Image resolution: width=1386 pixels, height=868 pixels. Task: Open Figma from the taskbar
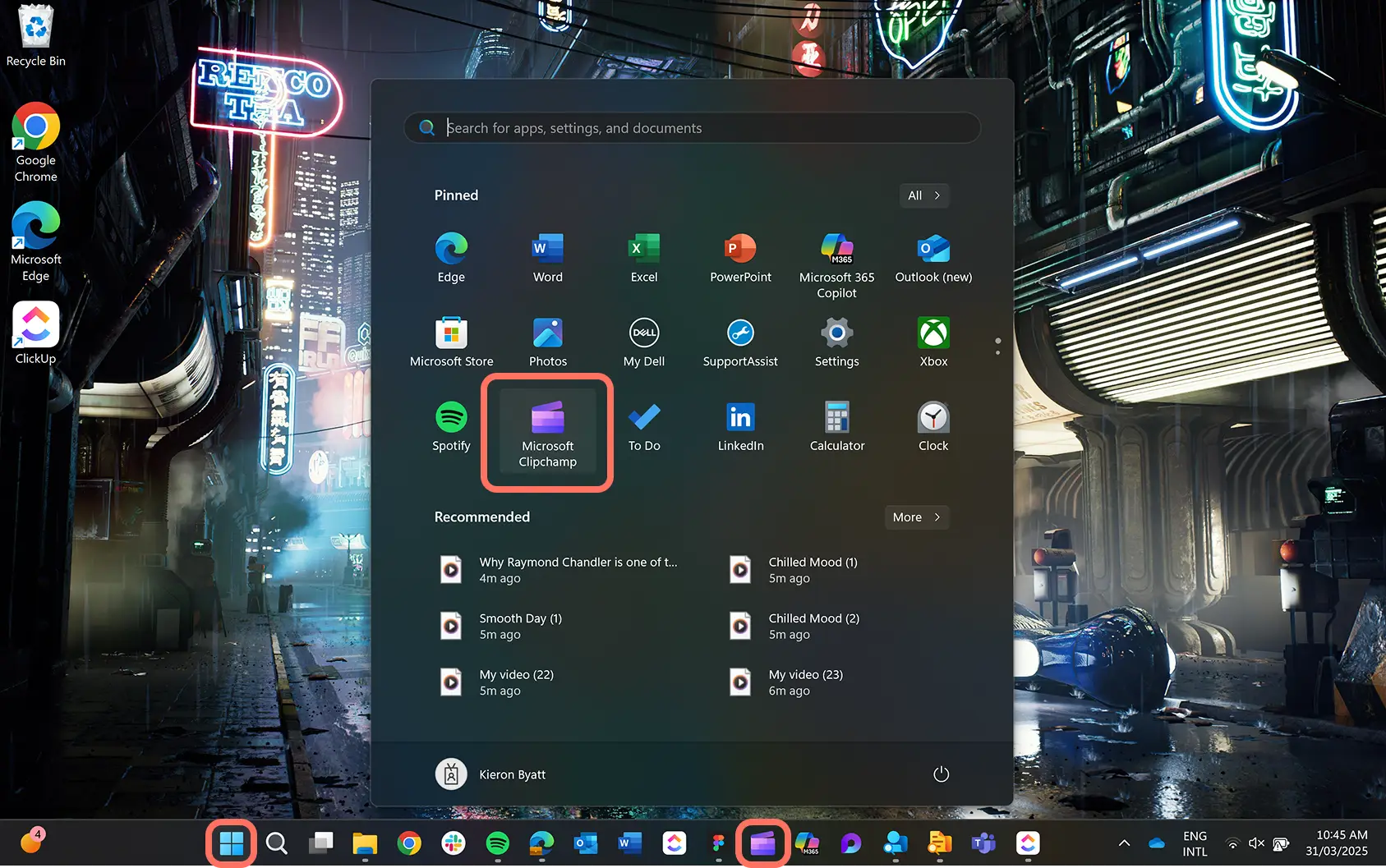click(x=719, y=843)
